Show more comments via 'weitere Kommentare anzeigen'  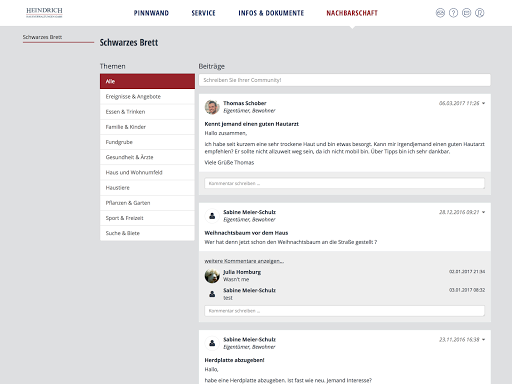click(244, 261)
